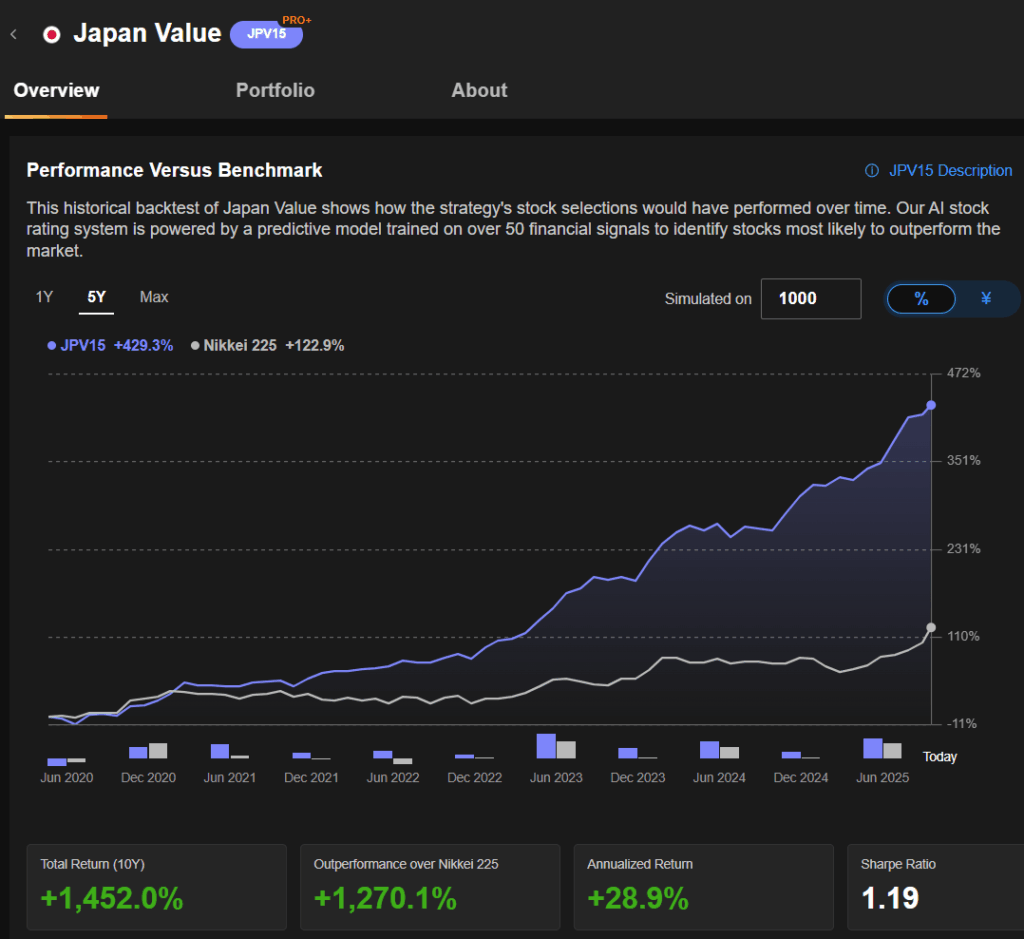1024x939 pixels.
Task: Click the Japan flag icon
Action: [51, 34]
